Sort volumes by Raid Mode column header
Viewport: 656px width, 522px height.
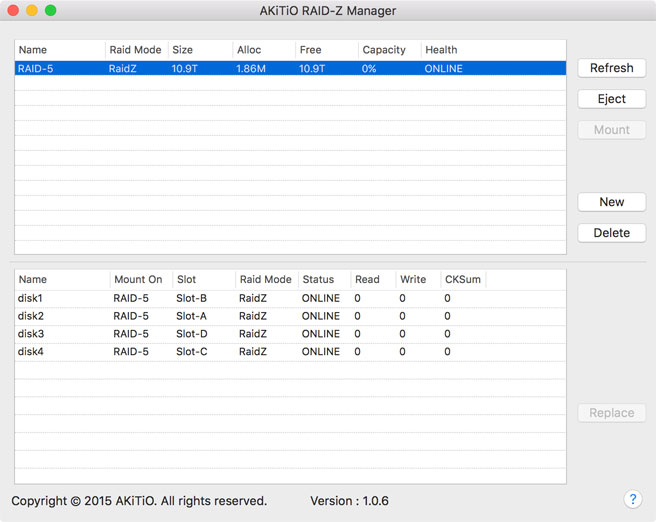(135, 50)
